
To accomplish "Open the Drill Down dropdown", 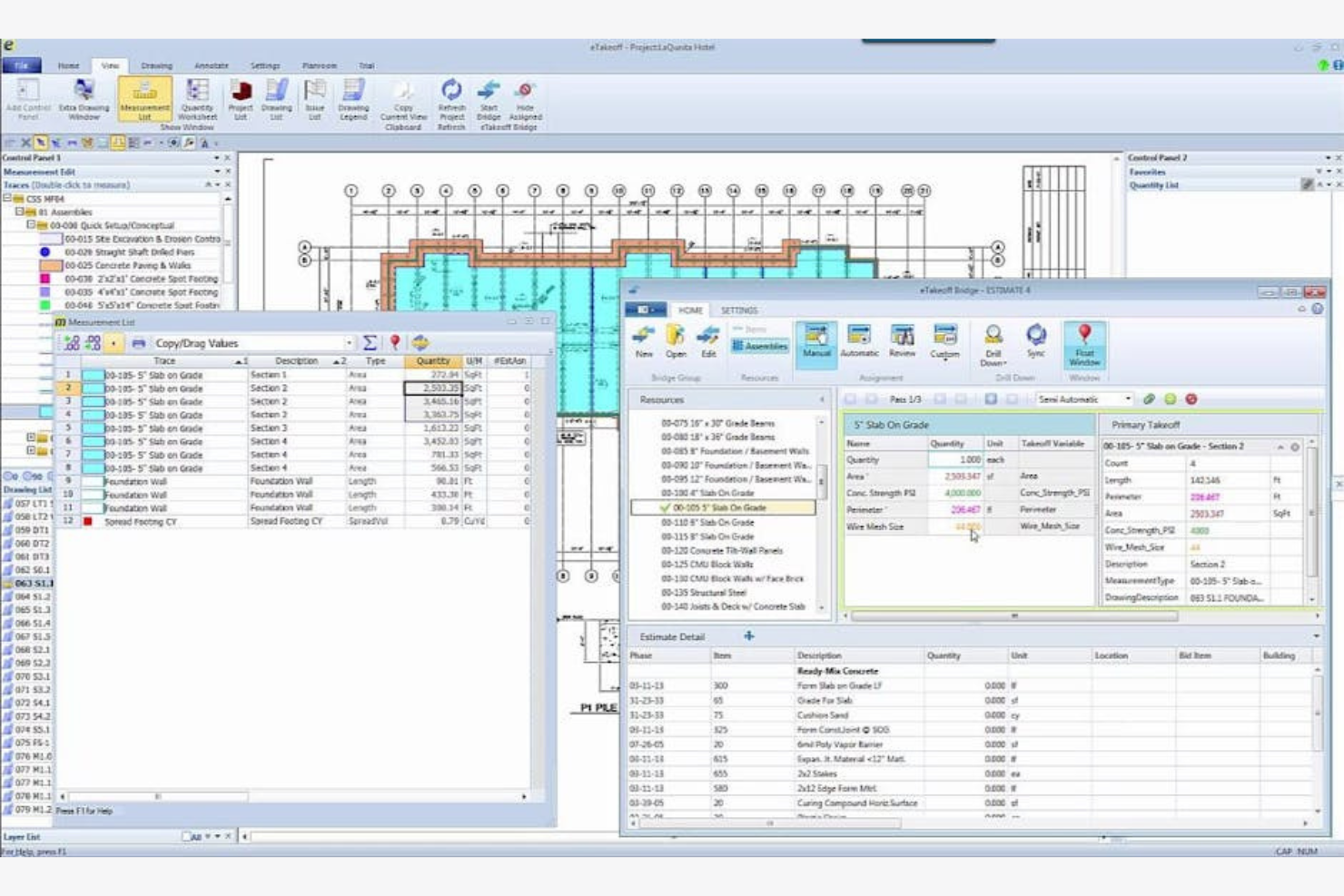I will 993,345.
